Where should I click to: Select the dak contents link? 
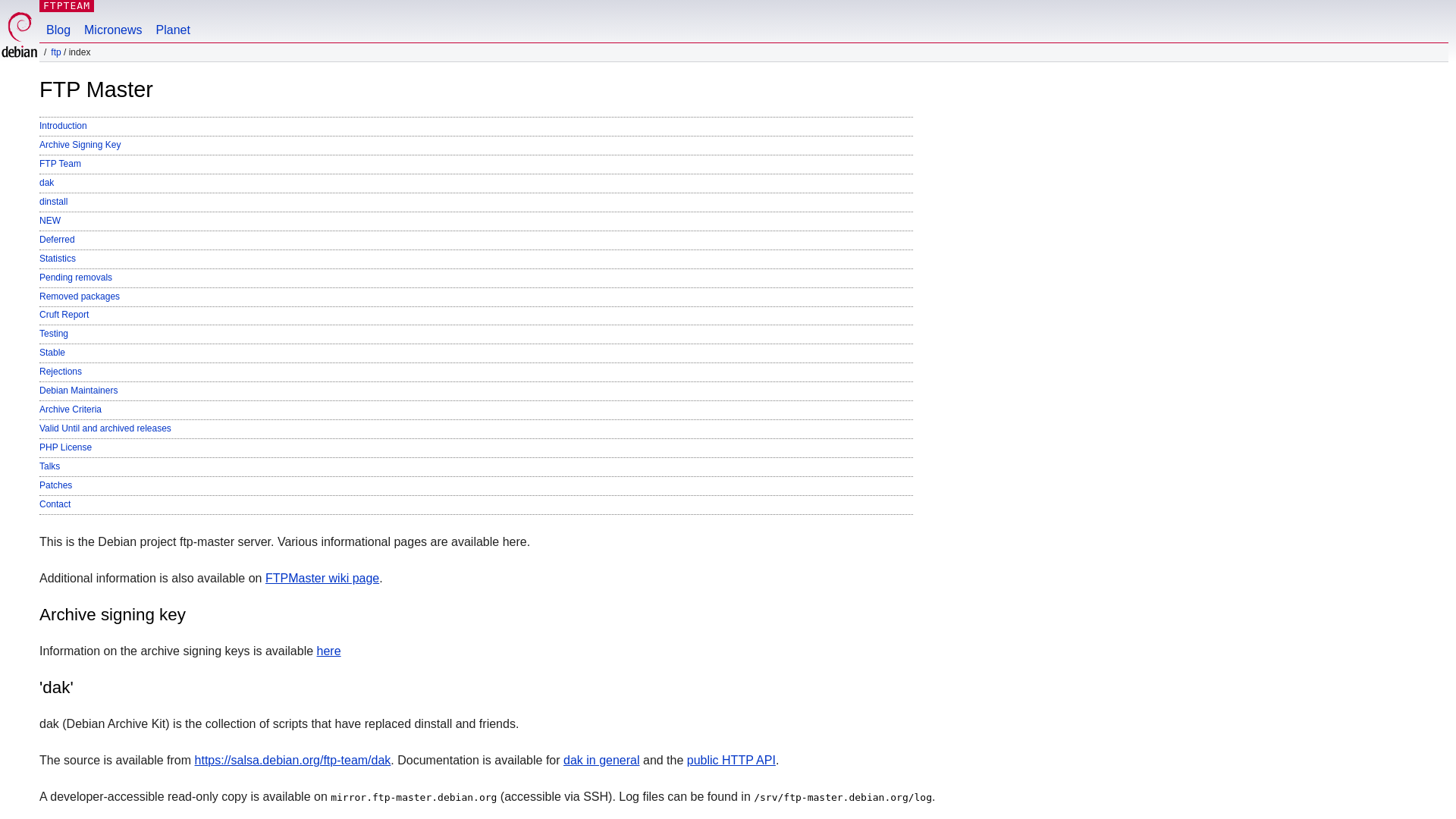click(47, 183)
